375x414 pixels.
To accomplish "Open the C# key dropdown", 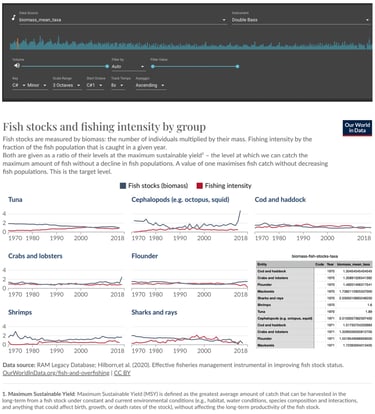I will click(19, 85).
